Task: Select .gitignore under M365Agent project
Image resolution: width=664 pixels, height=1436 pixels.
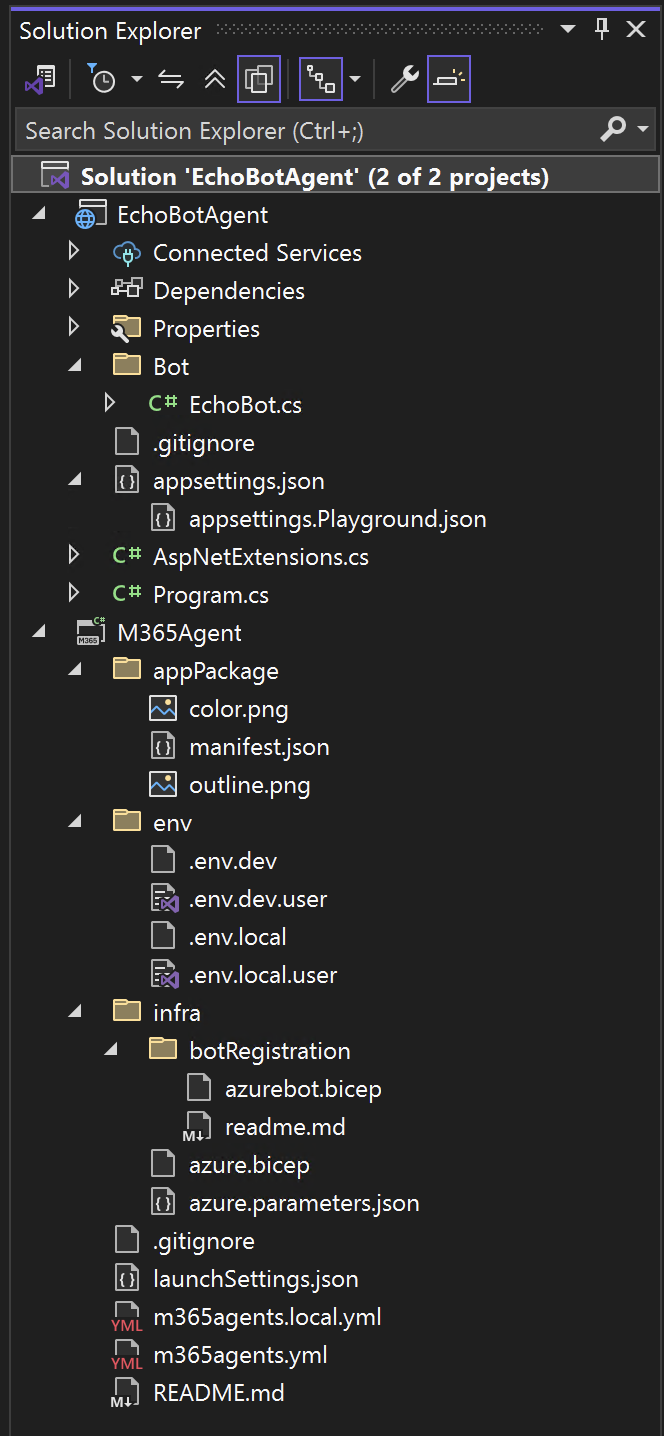Action: point(204,1241)
